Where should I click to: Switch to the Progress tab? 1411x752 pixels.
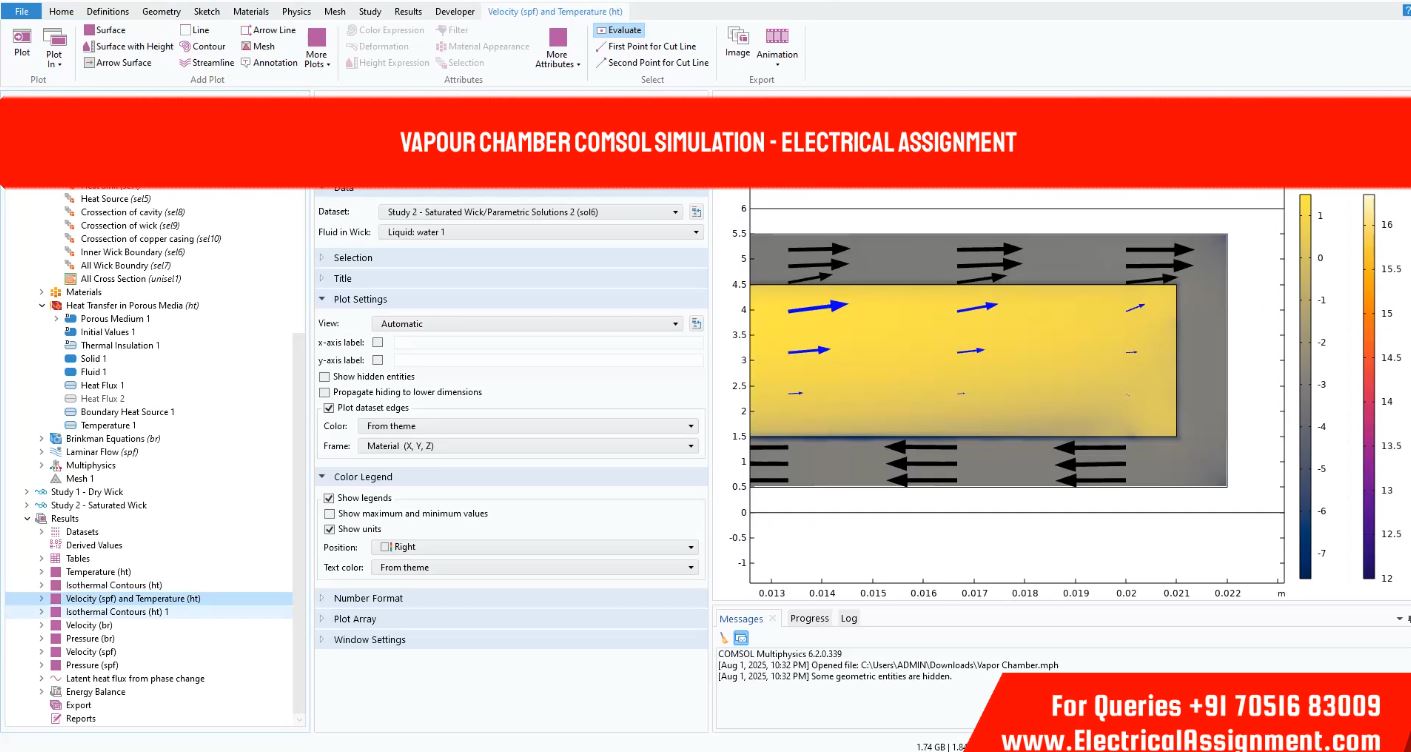809,618
